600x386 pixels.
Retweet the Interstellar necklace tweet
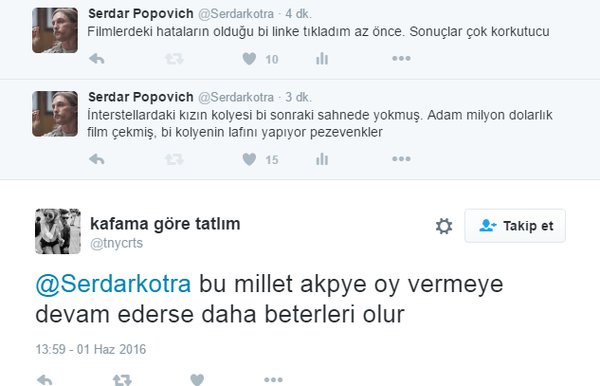coord(174,159)
